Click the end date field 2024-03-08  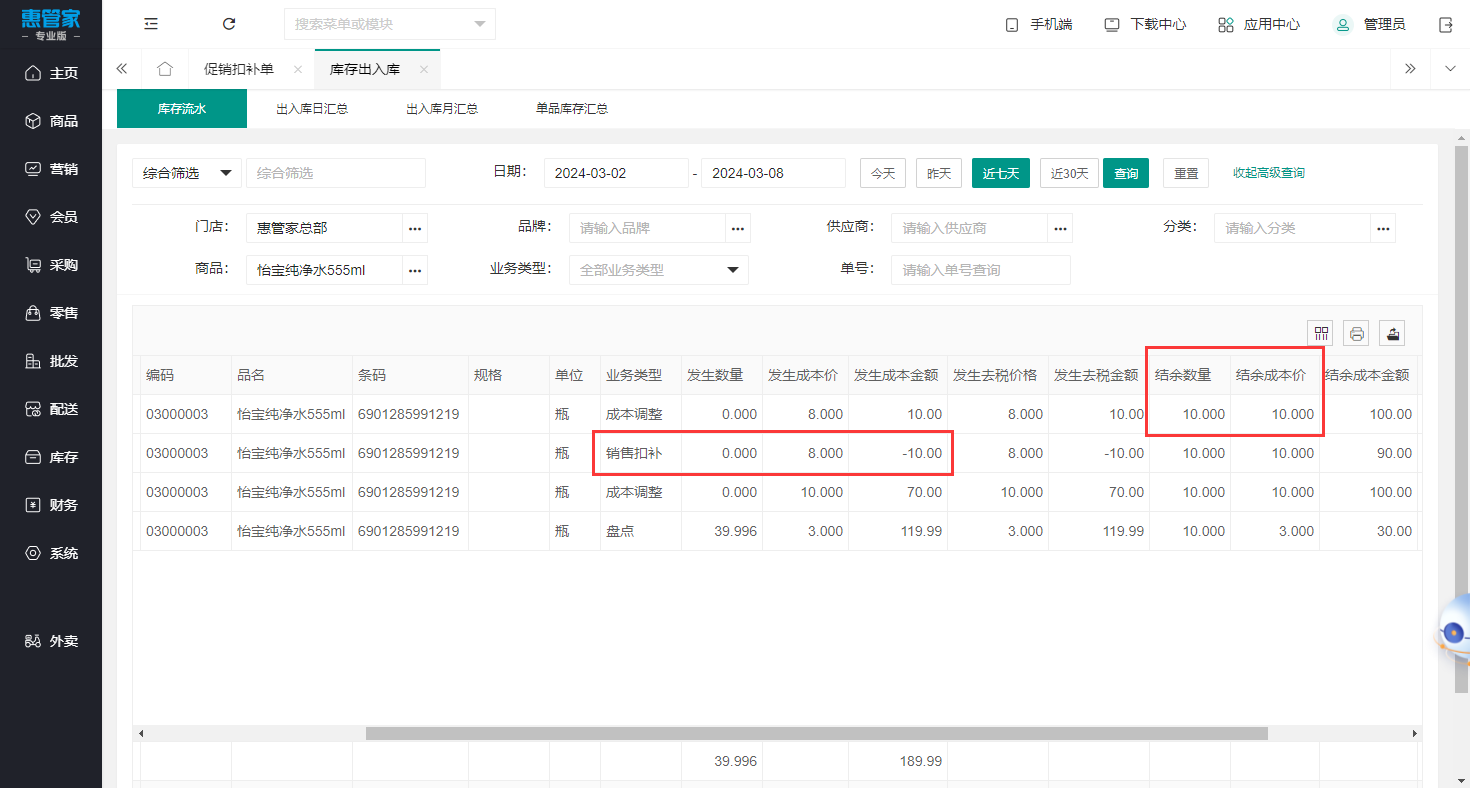tap(774, 173)
